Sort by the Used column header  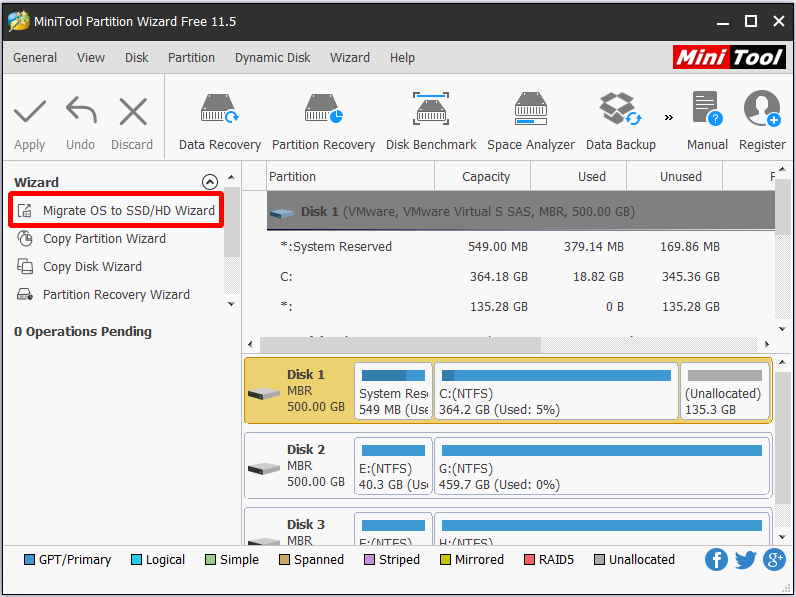click(579, 177)
